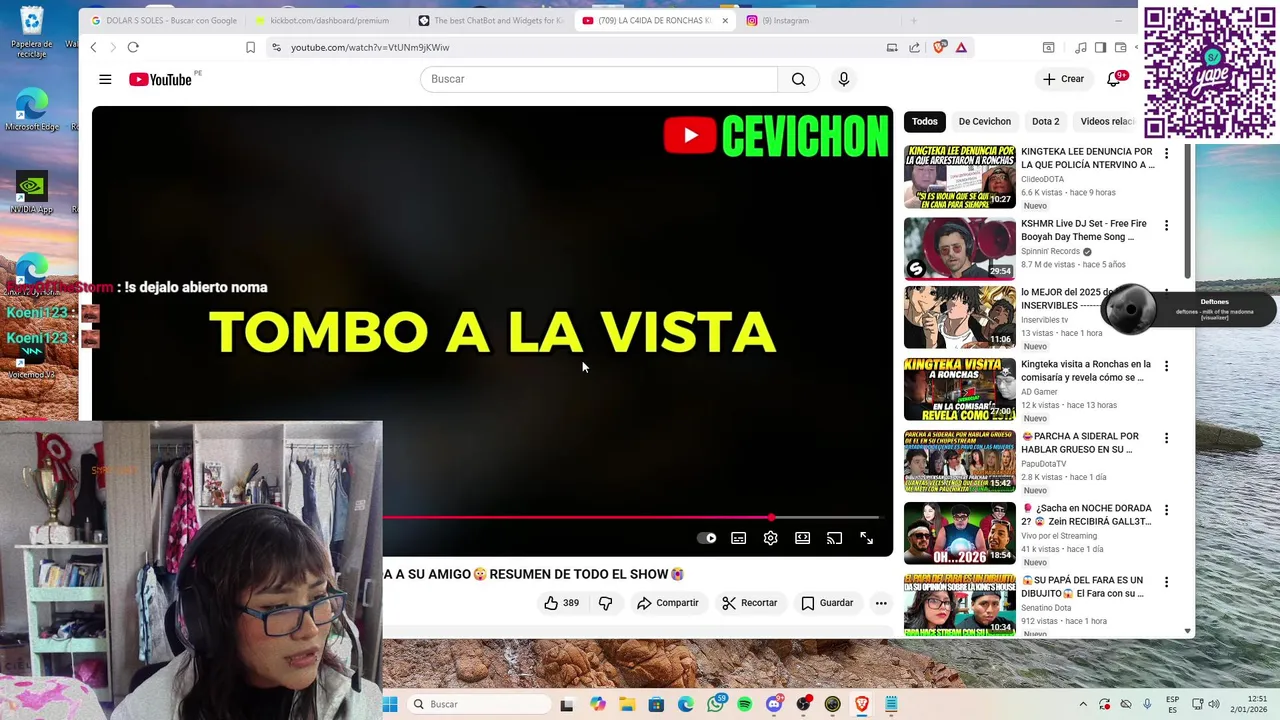
Task: Select the De Cevichon filter chip
Action: point(984,121)
